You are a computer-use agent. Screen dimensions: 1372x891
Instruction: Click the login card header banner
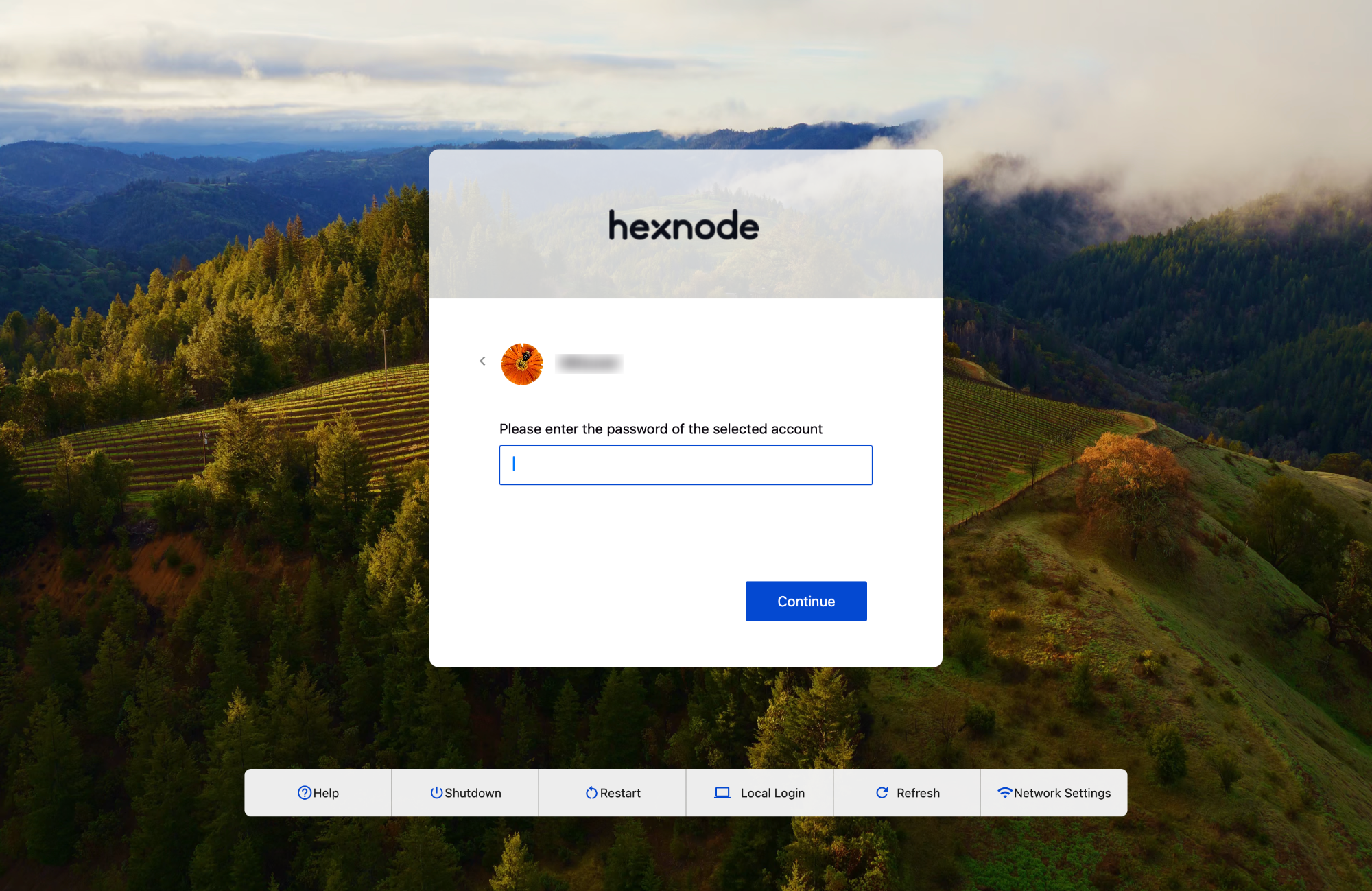pos(686,224)
